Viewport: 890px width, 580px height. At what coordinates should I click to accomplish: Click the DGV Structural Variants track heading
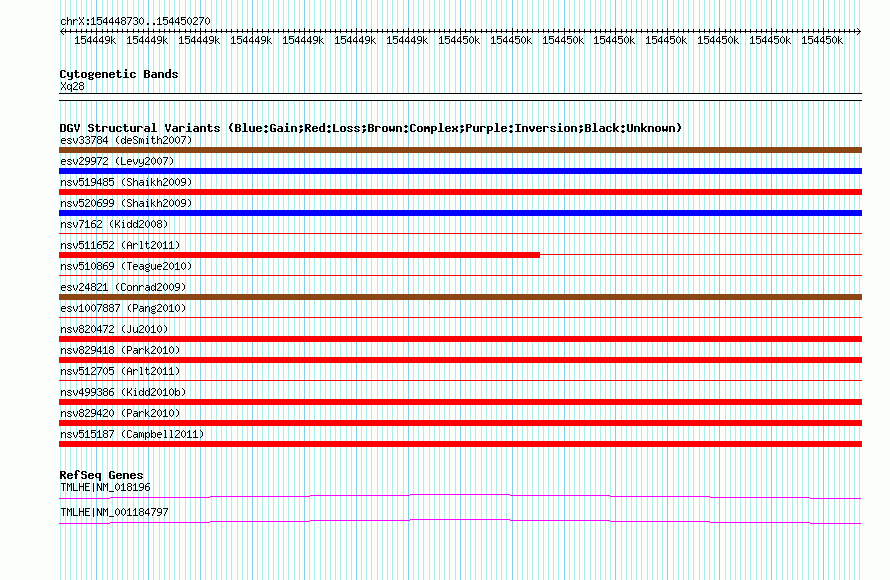371,128
